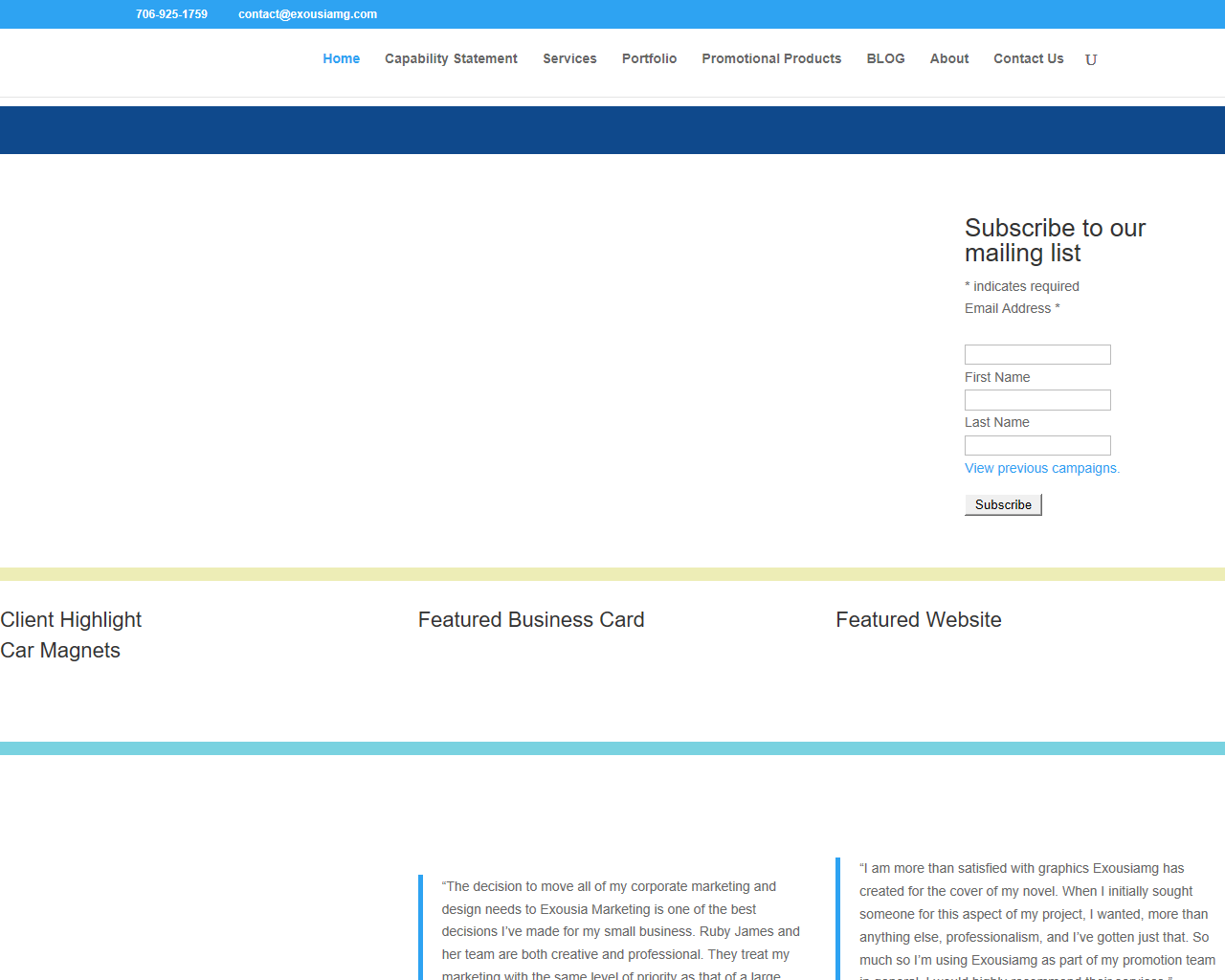Click the phone number 706-925-1759

pos(171,14)
